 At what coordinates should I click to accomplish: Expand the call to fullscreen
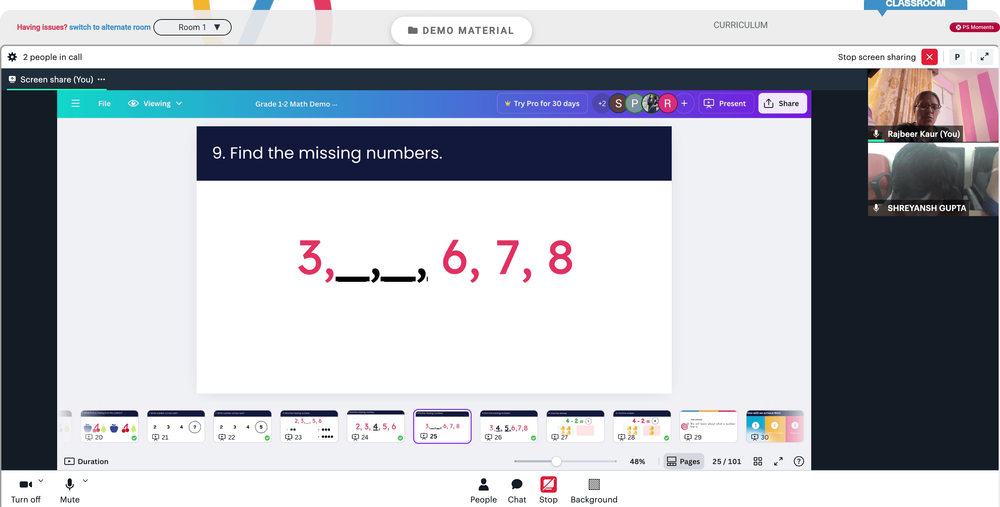(984, 57)
